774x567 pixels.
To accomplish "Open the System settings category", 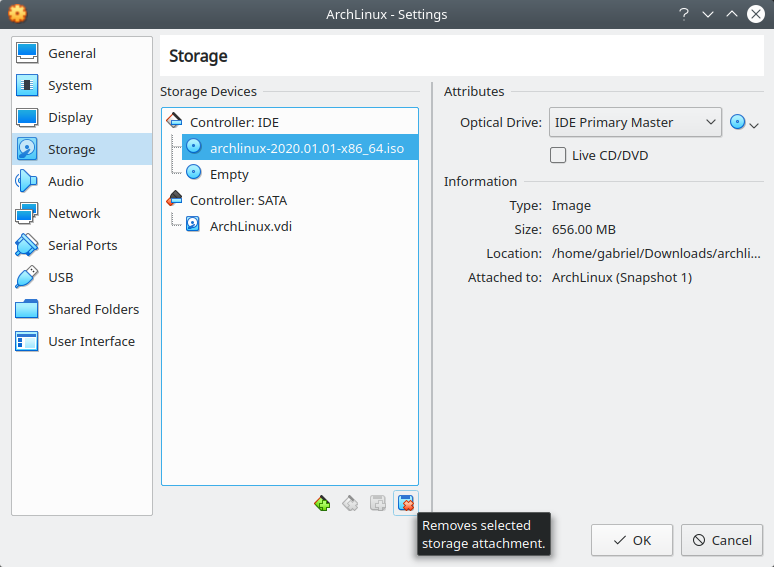I will tap(82, 85).
